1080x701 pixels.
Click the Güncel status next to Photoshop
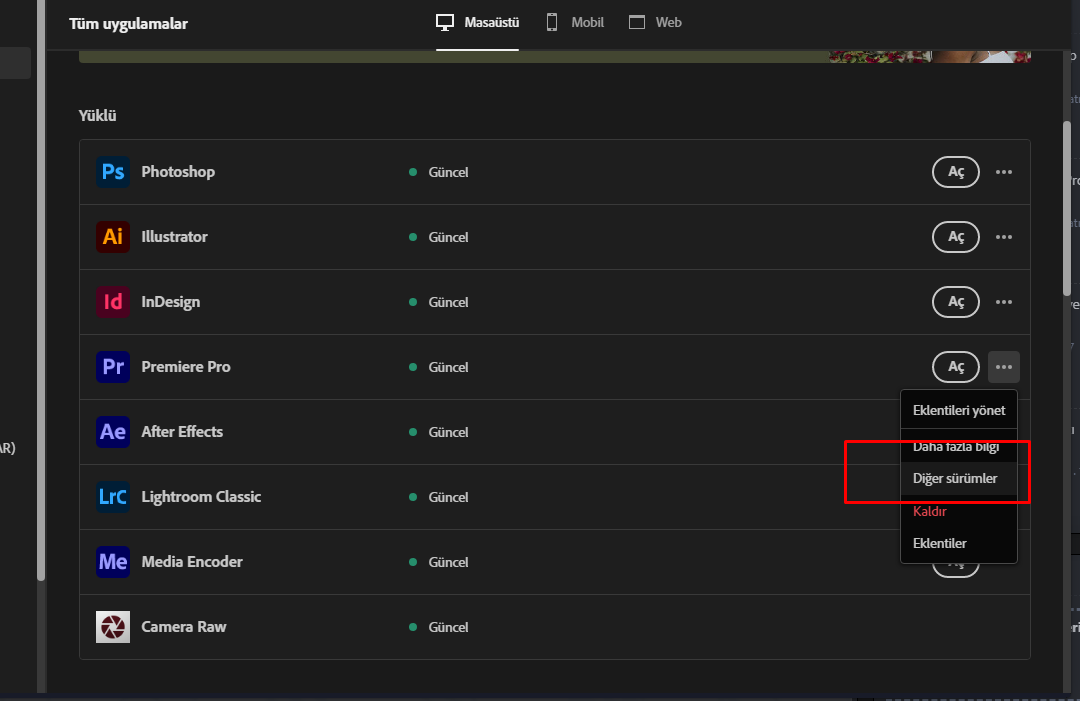(x=439, y=172)
